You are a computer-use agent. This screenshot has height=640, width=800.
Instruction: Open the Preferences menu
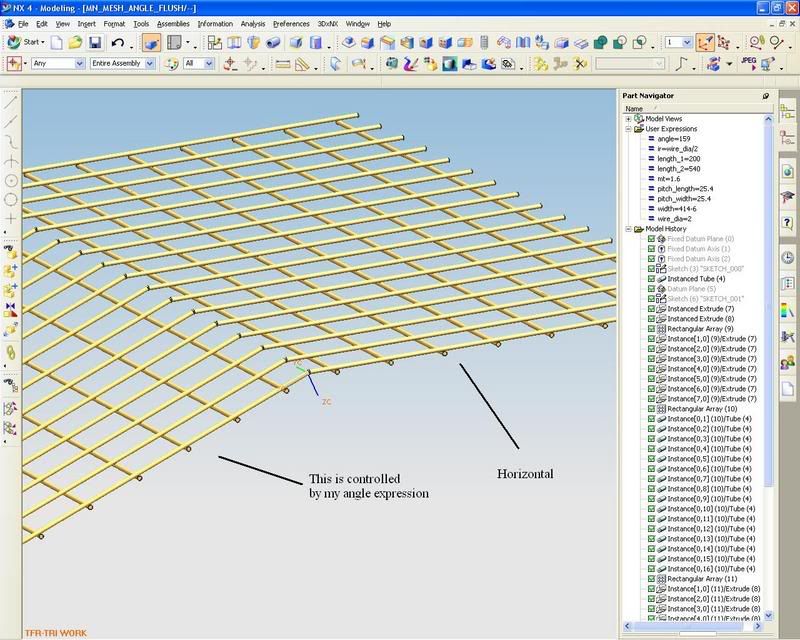pos(291,23)
